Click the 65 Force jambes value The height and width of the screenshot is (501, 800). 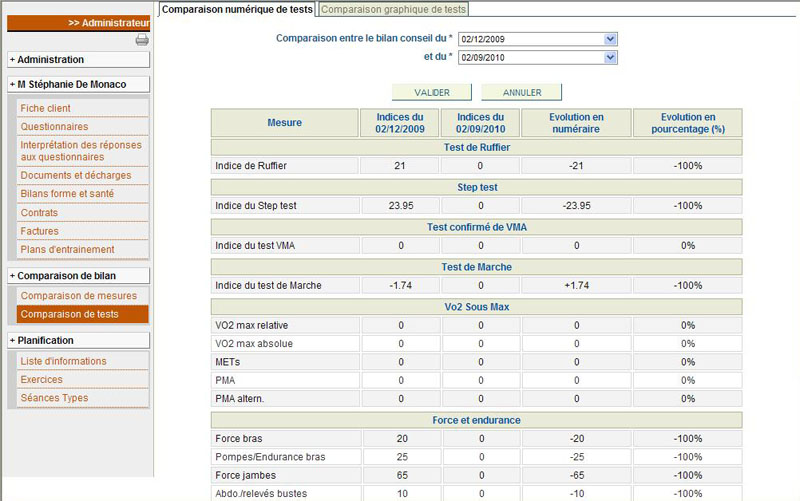(x=402, y=475)
